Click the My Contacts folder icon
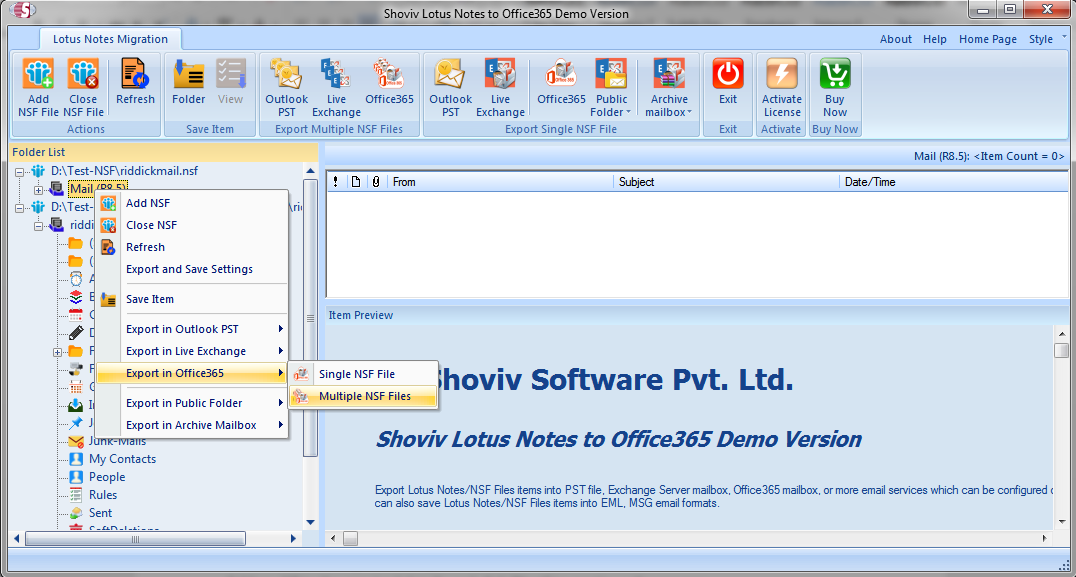The width and height of the screenshot is (1076, 577). tap(76, 459)
